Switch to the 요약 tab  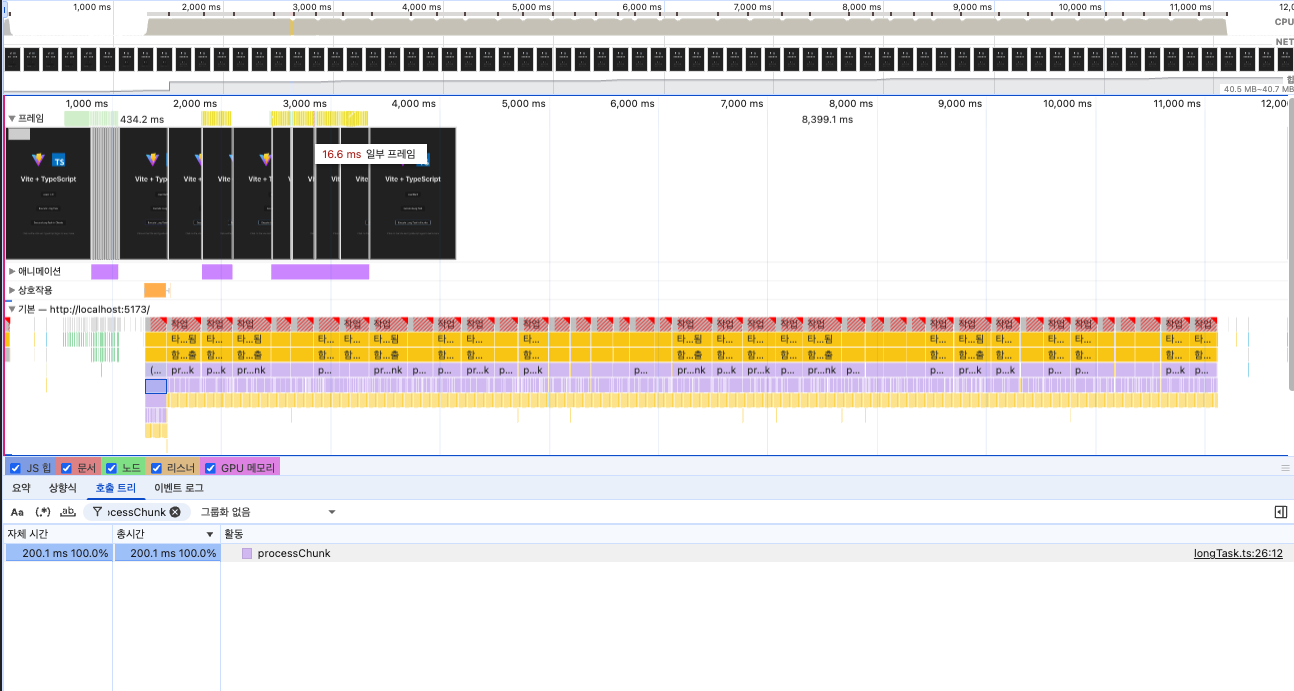(x=21, y=488)
